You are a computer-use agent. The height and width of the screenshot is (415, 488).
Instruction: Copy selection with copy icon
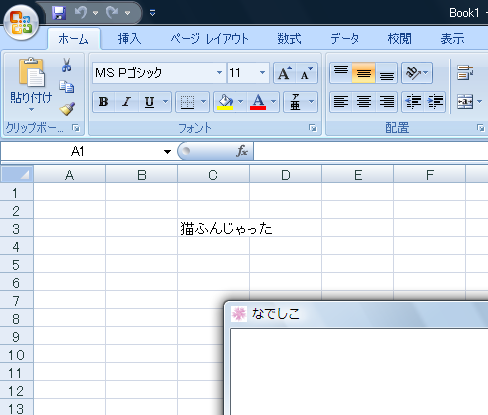[67, 87]
